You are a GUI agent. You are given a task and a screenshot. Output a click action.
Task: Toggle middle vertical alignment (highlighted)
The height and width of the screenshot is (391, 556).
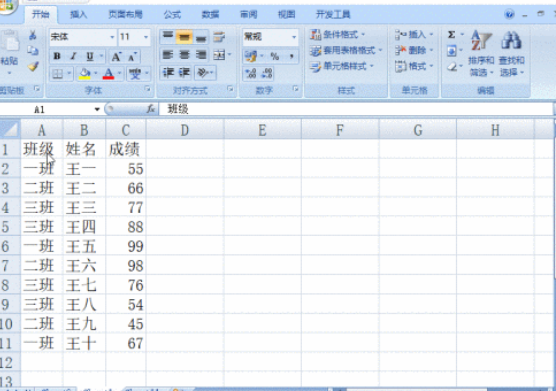[x=184, y=37]
